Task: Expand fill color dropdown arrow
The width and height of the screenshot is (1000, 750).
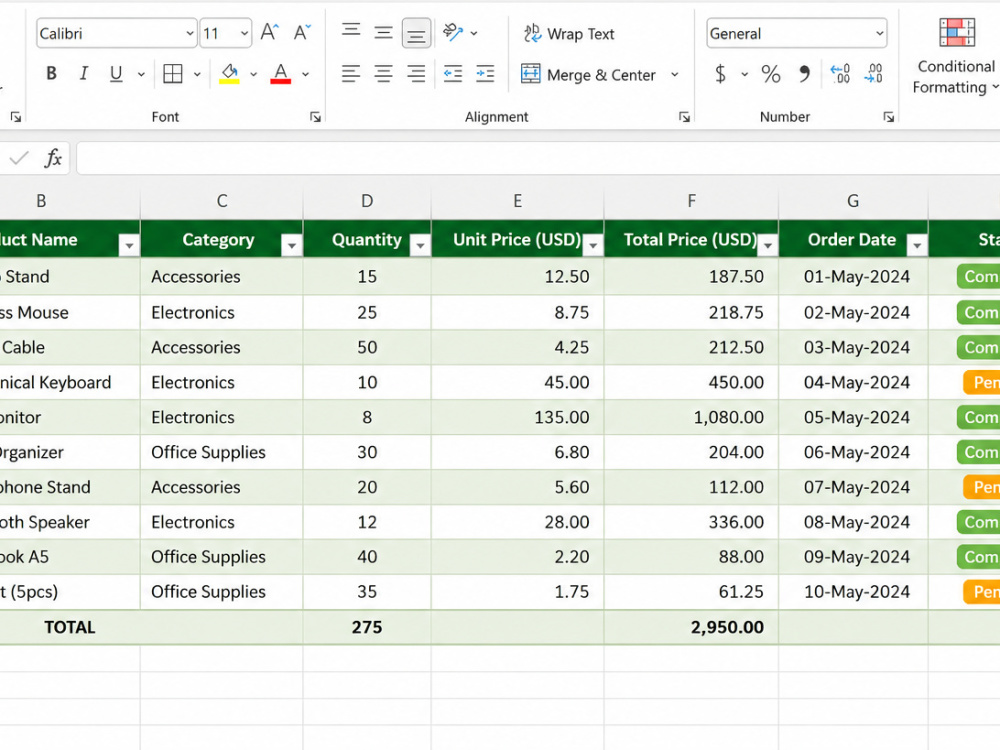Action: point(253,75)
